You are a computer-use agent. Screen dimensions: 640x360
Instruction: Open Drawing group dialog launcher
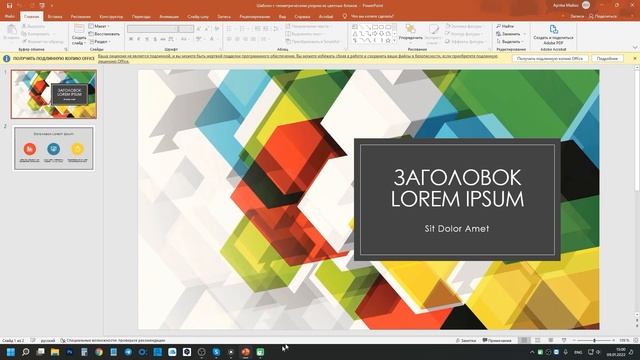489,49
